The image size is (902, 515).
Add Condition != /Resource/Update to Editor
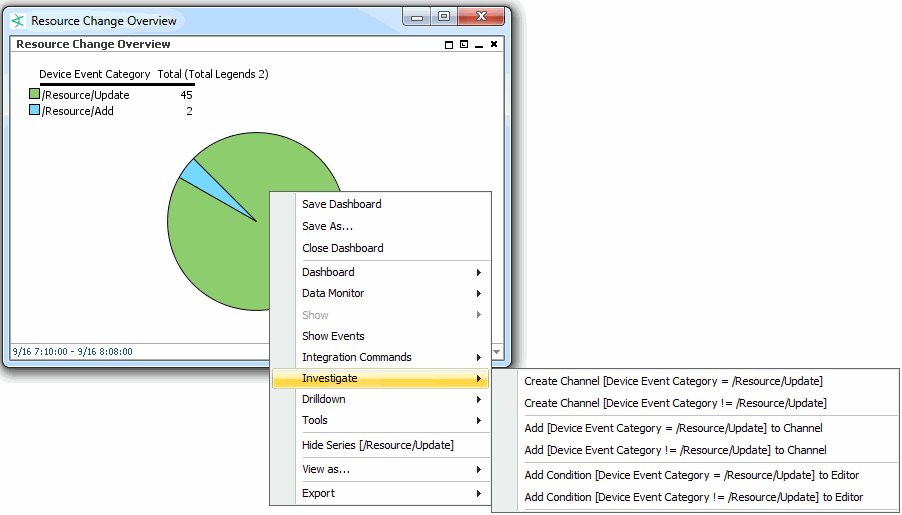point(693,497)
